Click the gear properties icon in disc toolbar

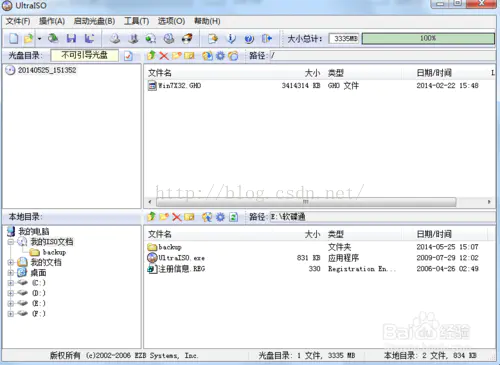coord(220,55)
